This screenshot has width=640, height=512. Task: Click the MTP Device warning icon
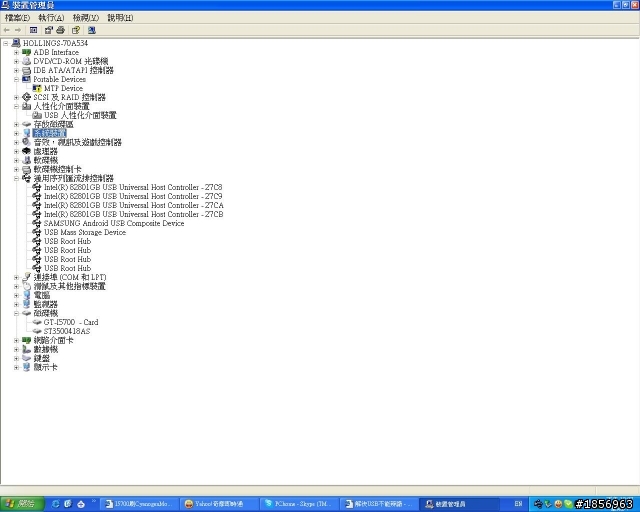37,89
